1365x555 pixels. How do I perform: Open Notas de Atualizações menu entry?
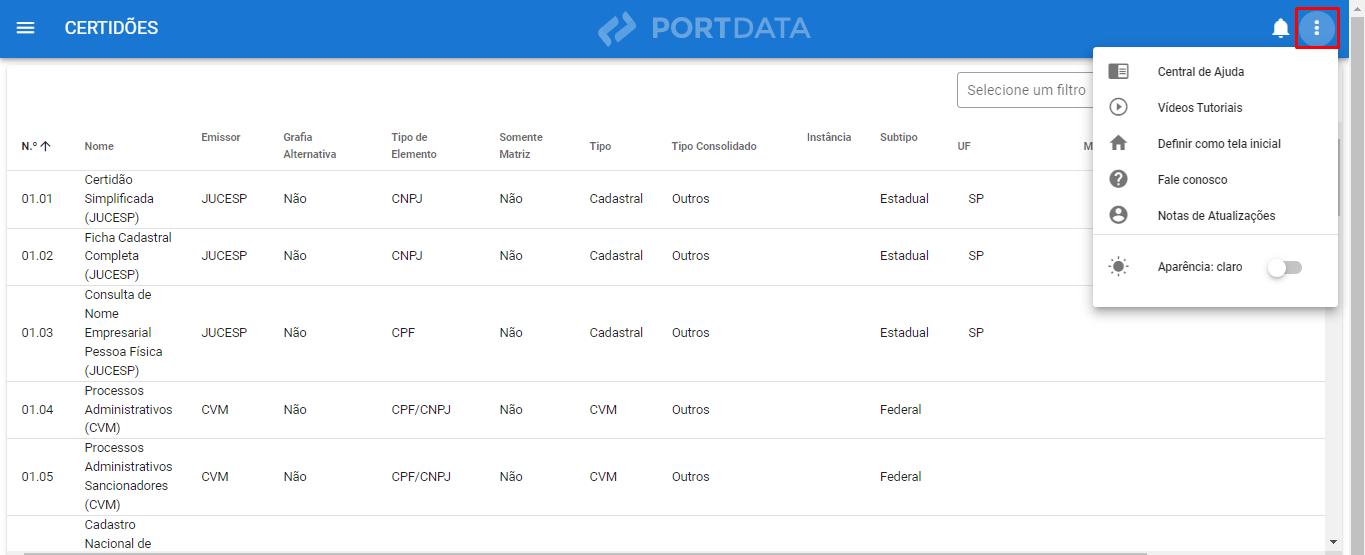1216,216
